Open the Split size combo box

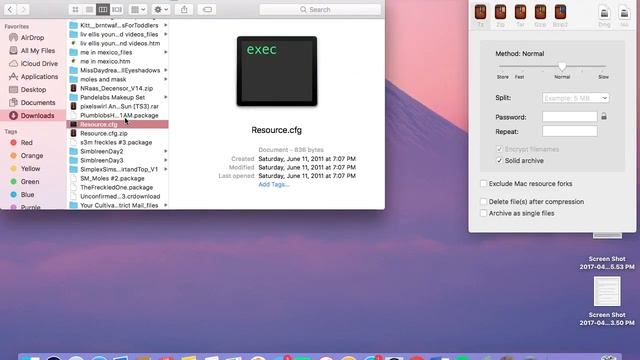pyautogui.click(x=576, y=98)
